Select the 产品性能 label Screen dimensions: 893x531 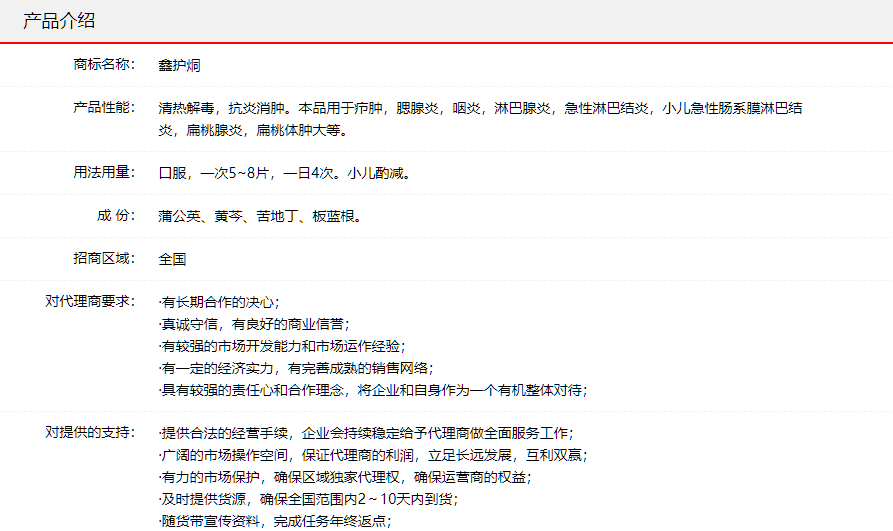pos(104,107)
